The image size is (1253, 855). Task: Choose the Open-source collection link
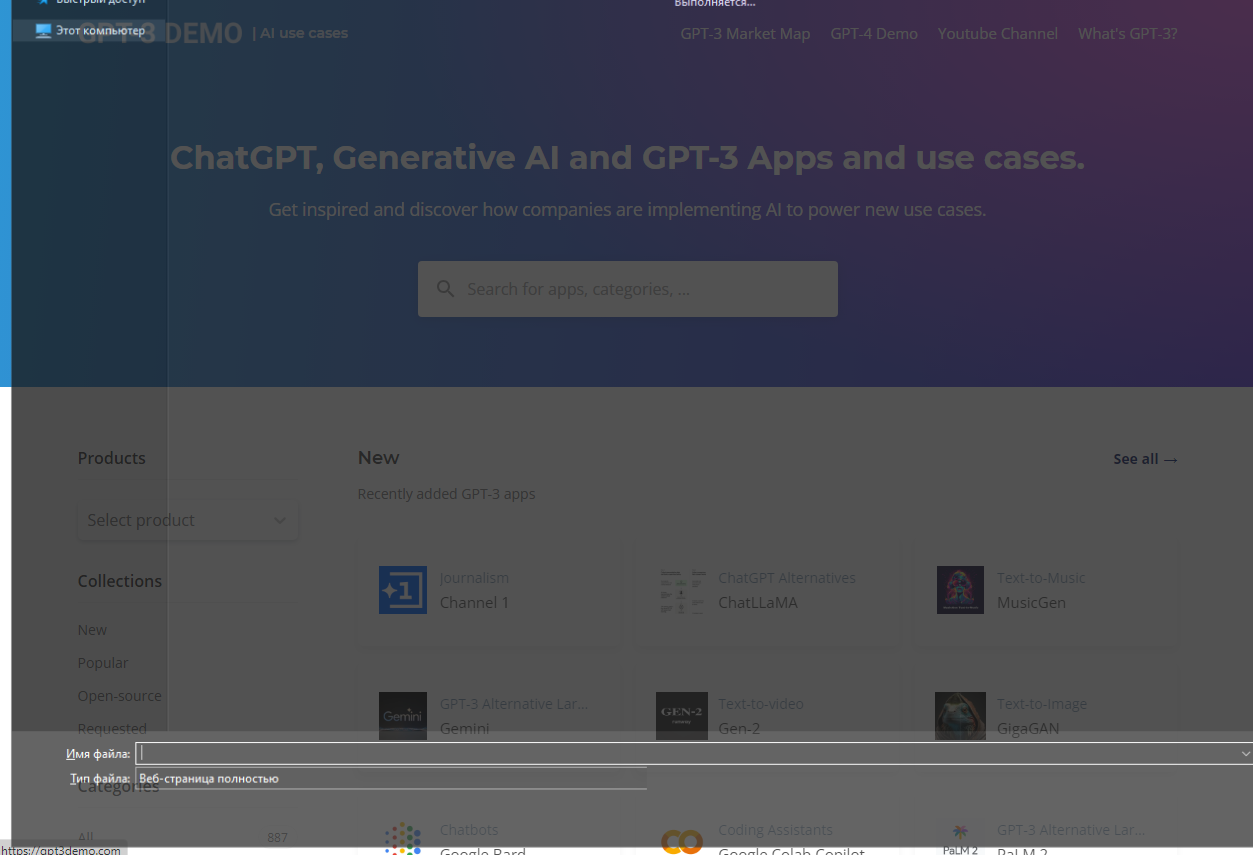click(119, 696)
